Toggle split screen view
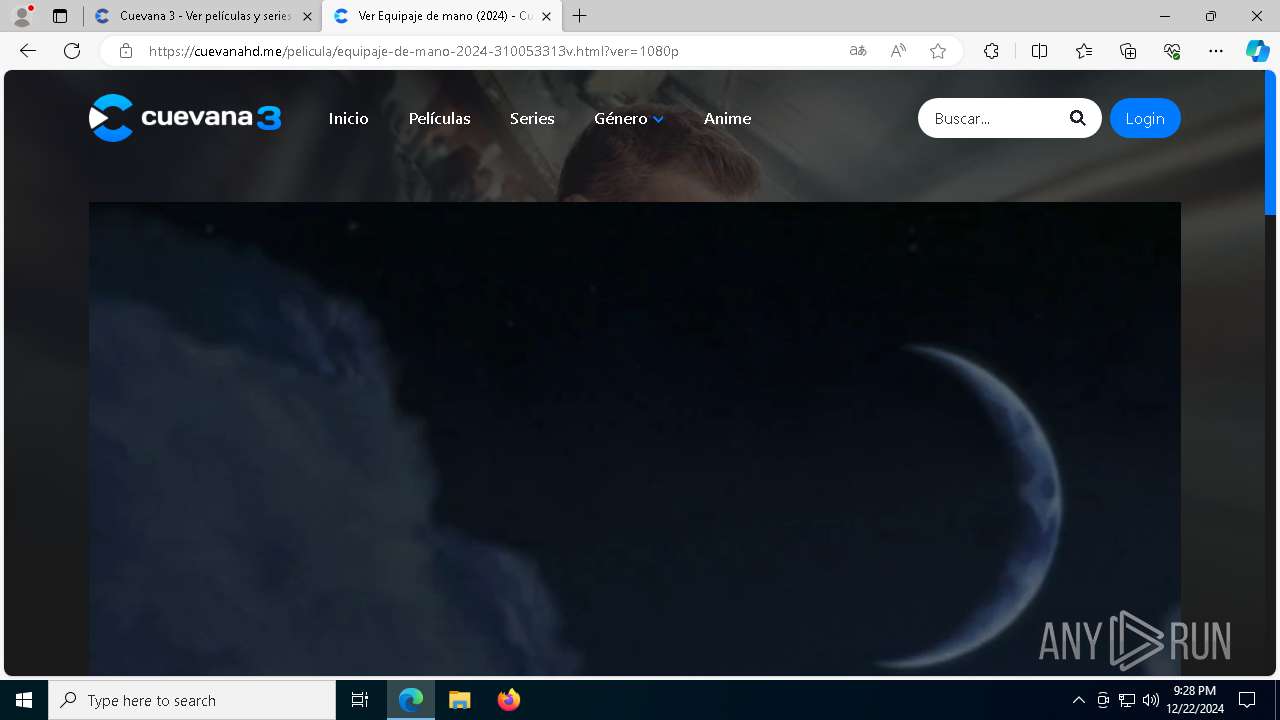The width and height of the screenshot is (1280, 720). (x=1040, y=51)
